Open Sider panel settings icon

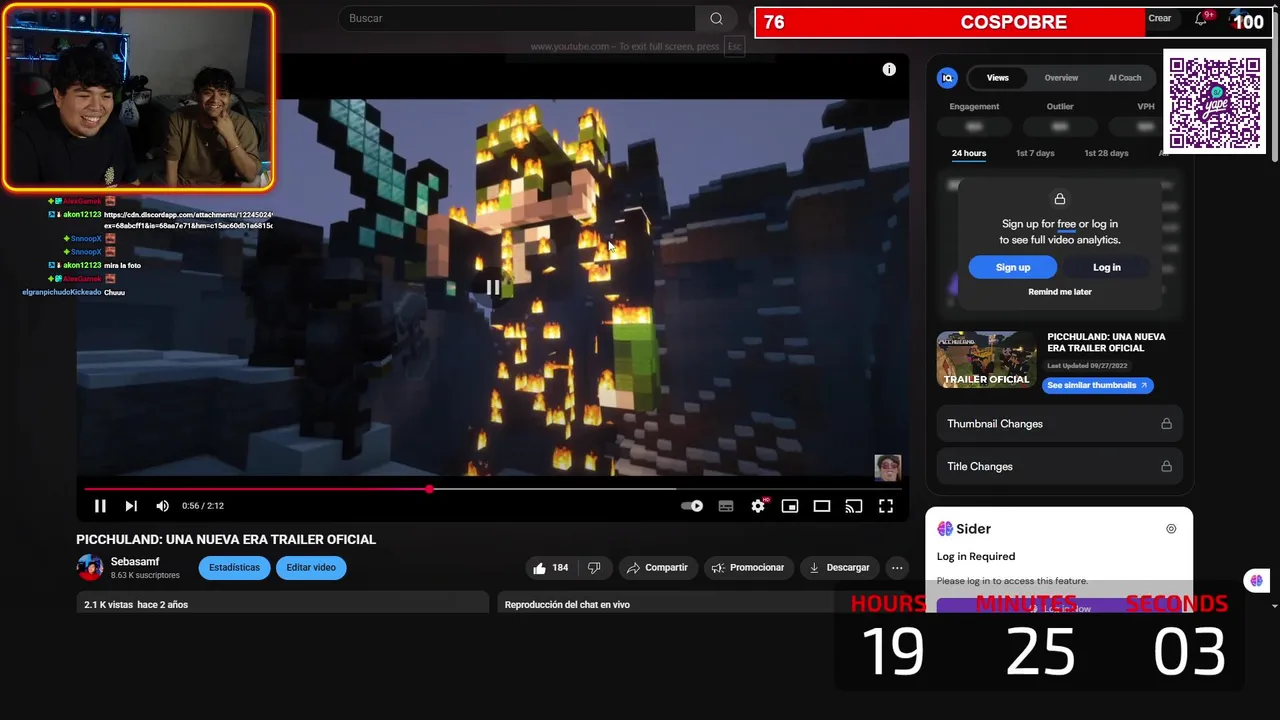[x=1171, y=529]
